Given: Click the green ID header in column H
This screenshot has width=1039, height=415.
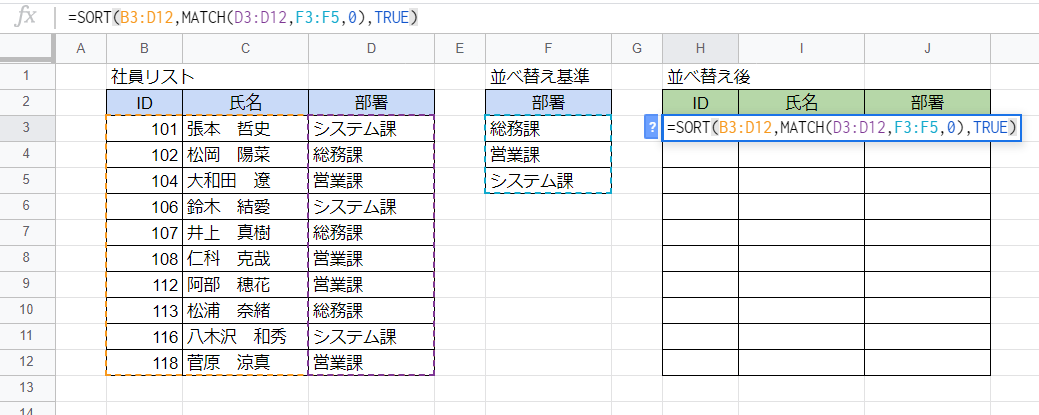Looking at the screenshot, I should 700,102.
